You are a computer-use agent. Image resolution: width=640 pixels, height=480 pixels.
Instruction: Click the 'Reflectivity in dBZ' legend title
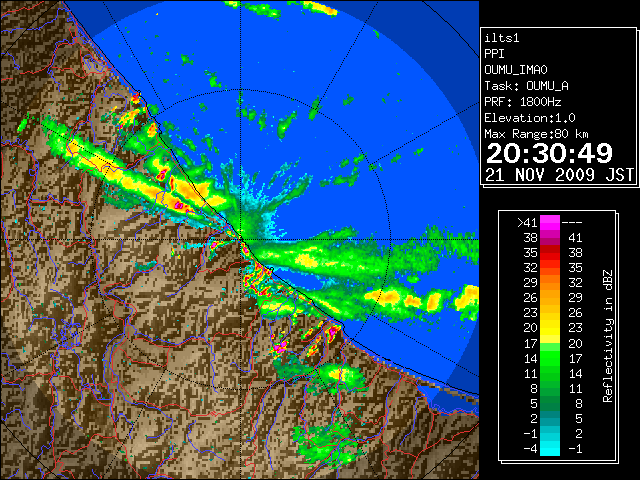(x=608, y=336)
